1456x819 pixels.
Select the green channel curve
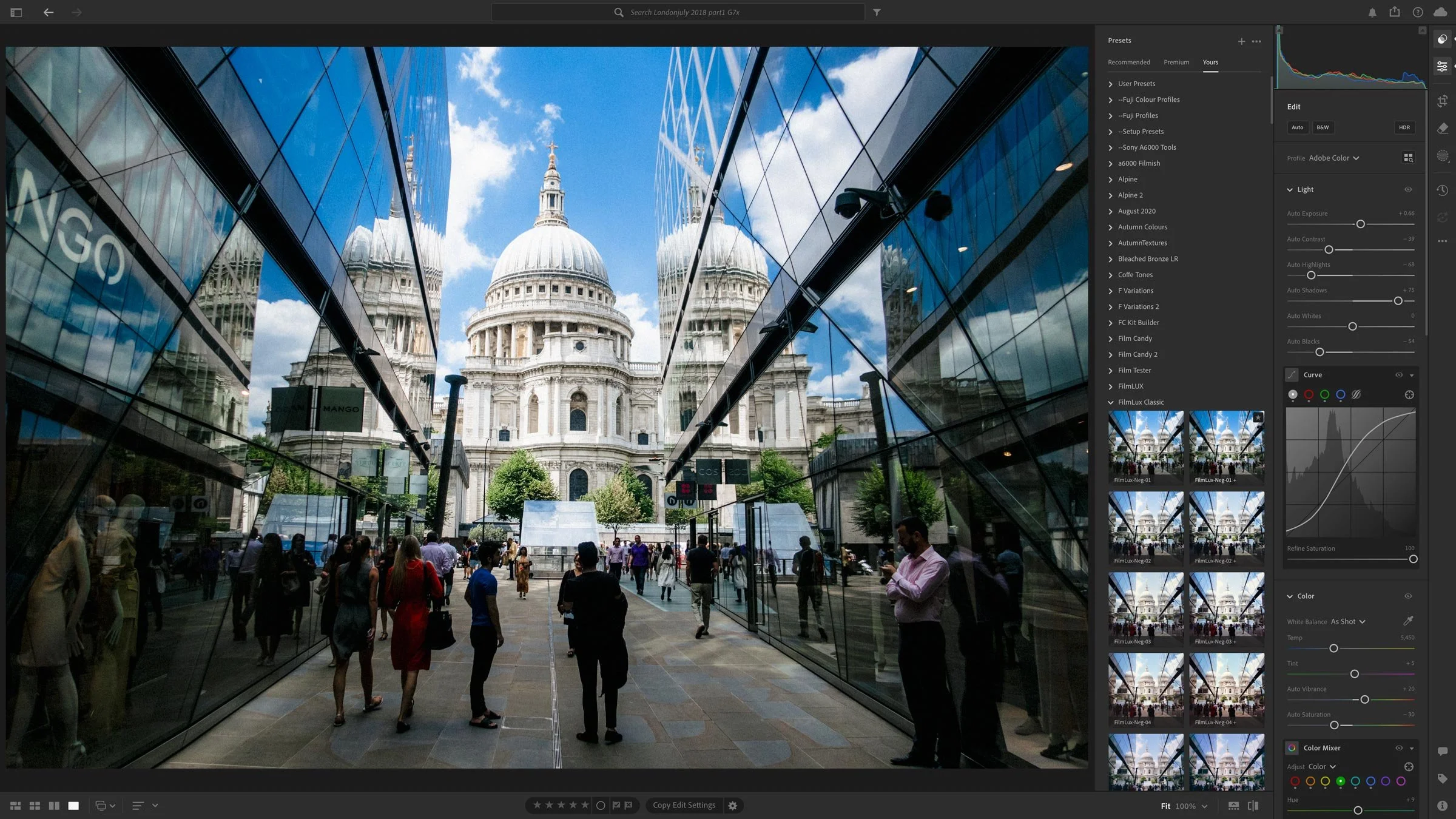point(1324,395)
